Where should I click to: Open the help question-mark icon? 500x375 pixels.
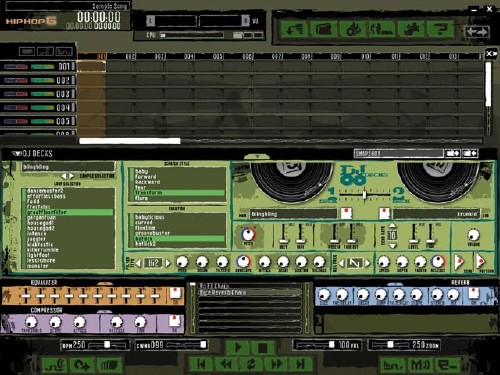(441, 29)
